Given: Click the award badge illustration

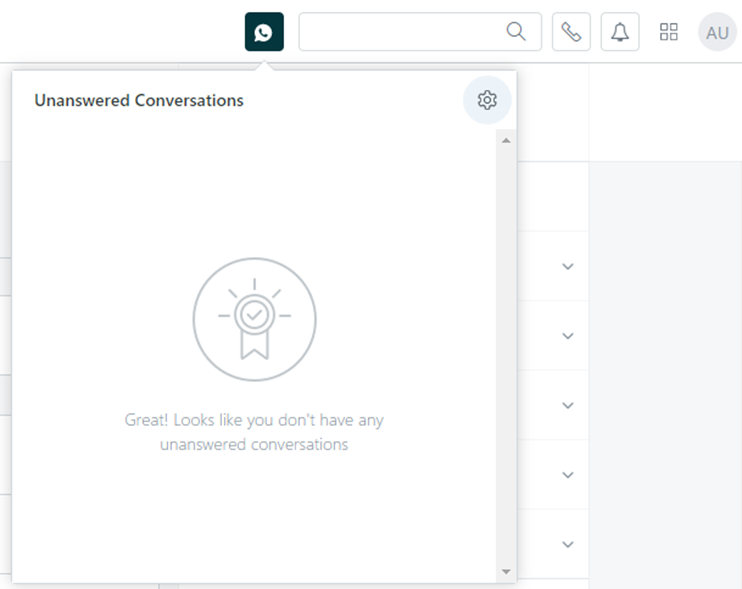Looking at the screenshot, I should pyautogui.click(x=254, y=320).
